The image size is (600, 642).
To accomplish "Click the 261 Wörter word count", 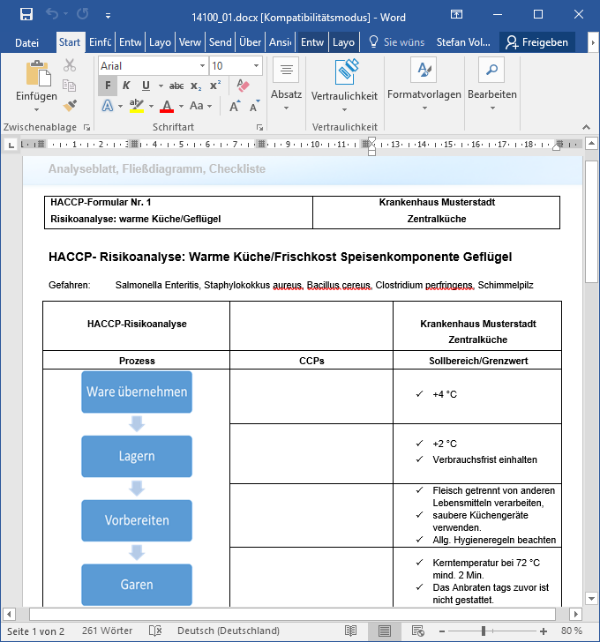I will coord(108,631).
